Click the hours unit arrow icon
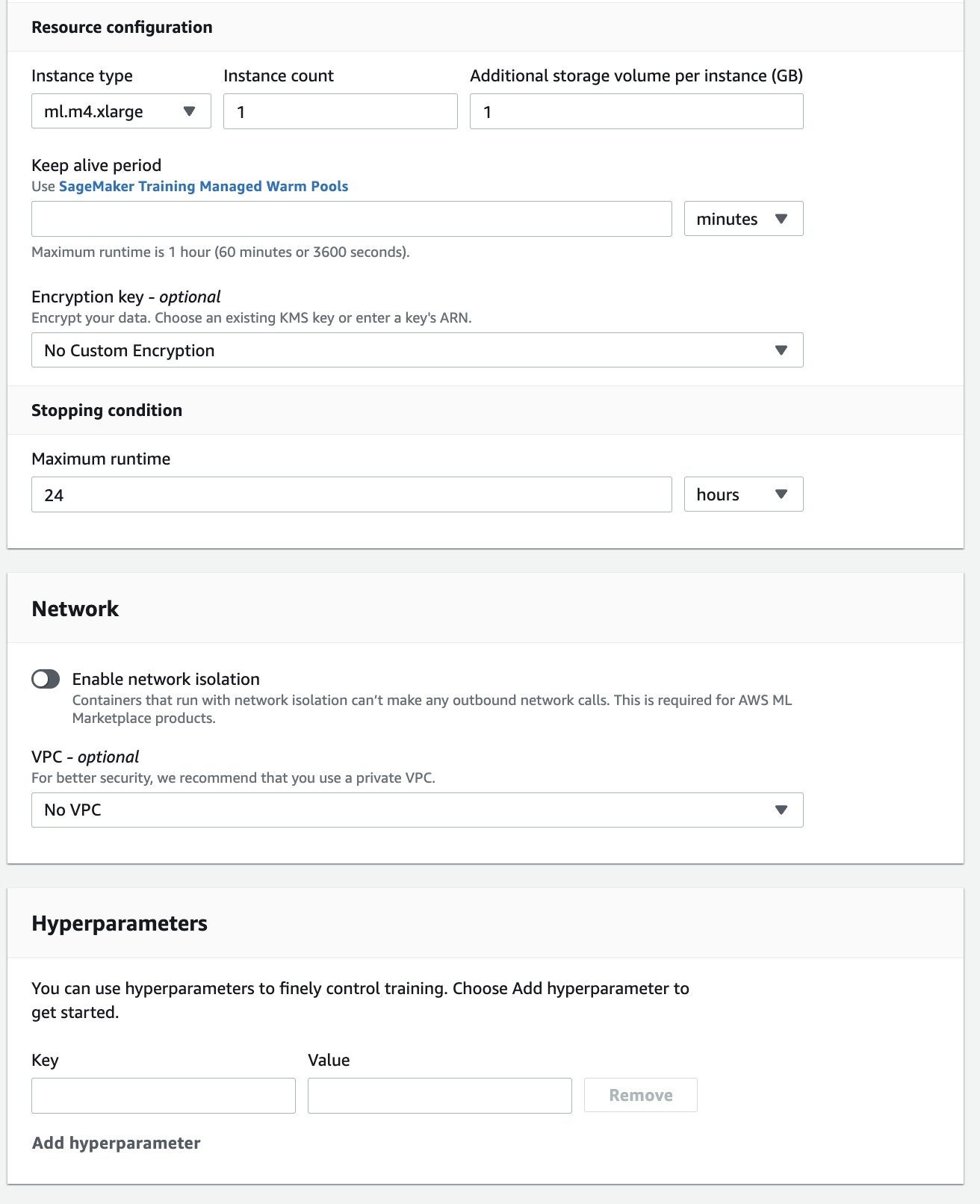This screenshot has width=980, height=1204. (781, 494)
